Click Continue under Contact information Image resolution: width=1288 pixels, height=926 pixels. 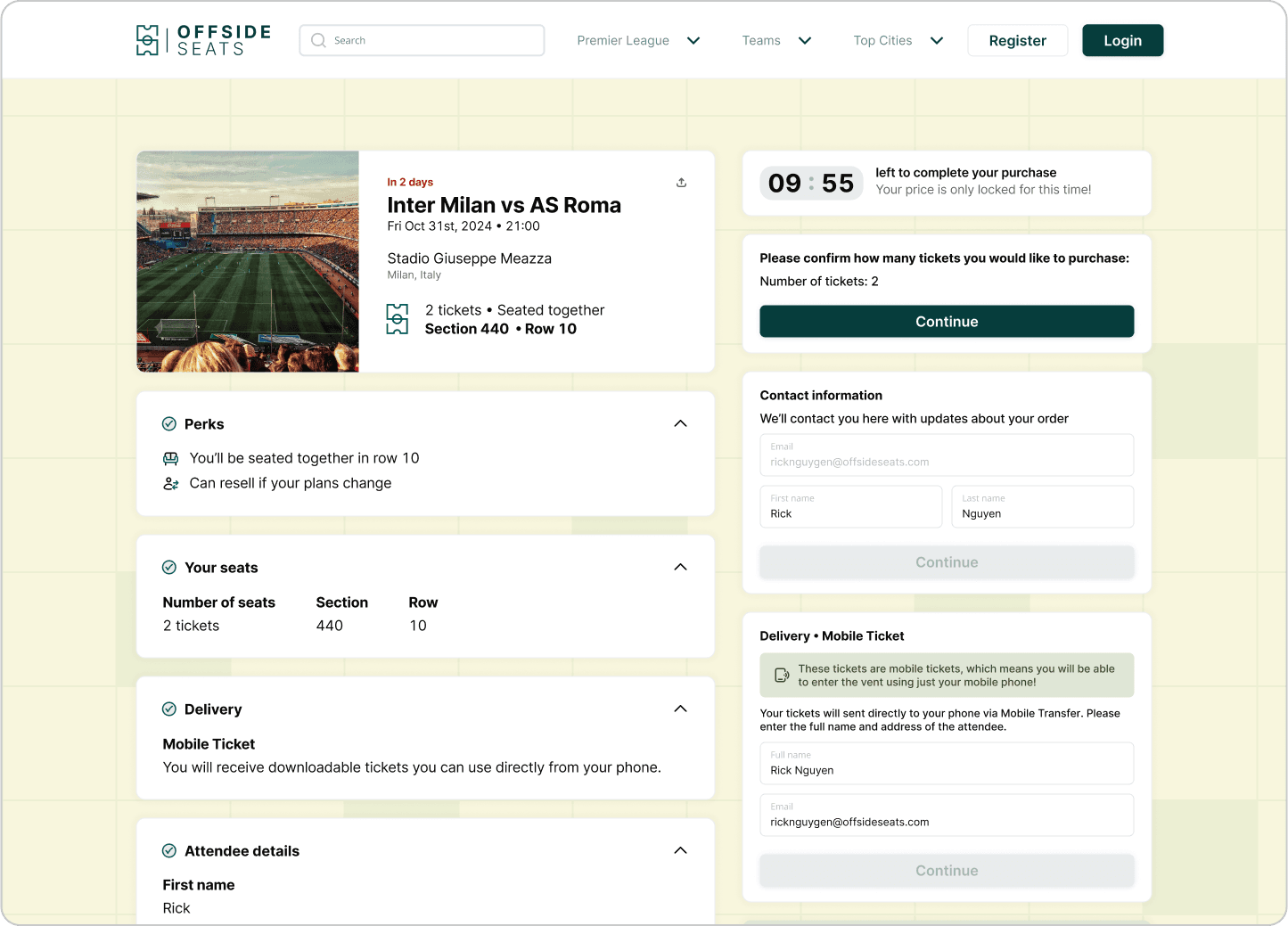click(x=947, y=562)
